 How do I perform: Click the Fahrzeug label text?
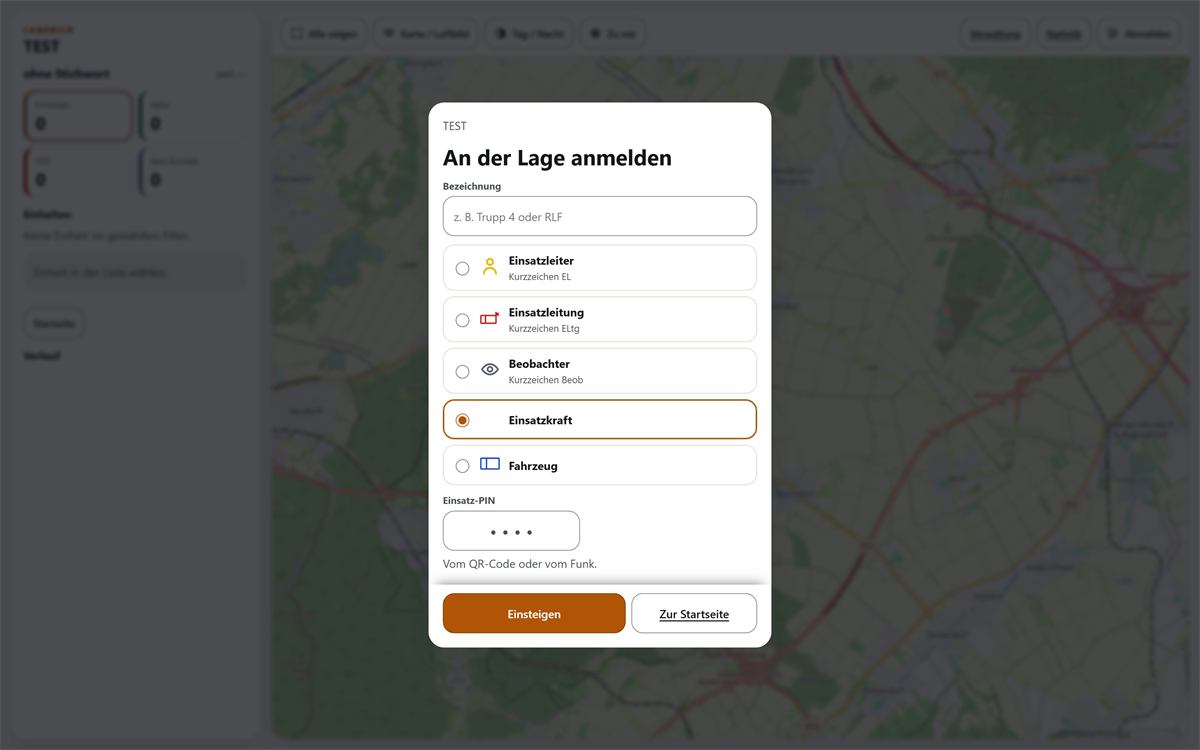tap(533, 466)
